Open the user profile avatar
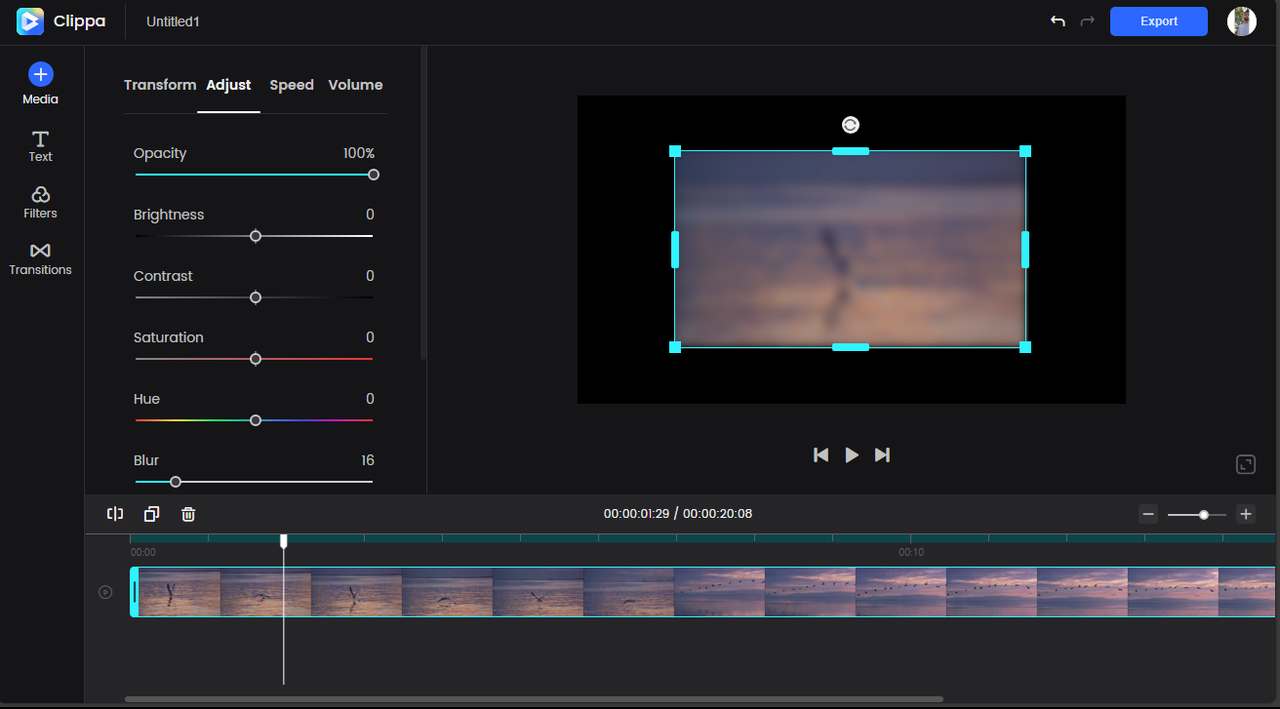Viewport: 1280px width, 709px height. (1242, 21)
